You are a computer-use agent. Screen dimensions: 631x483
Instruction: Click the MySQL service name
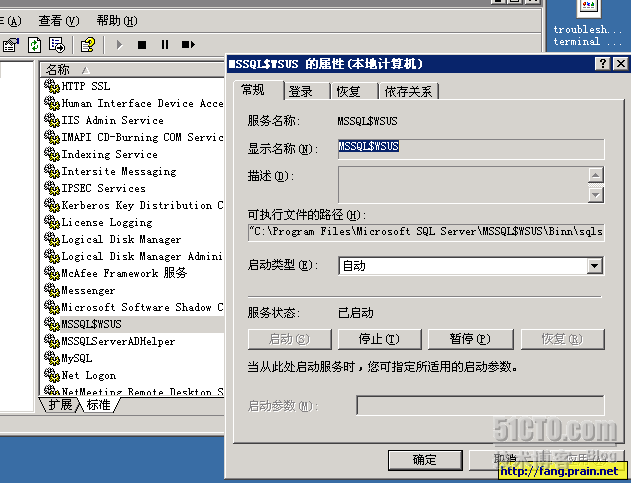(x=76, y=358)
